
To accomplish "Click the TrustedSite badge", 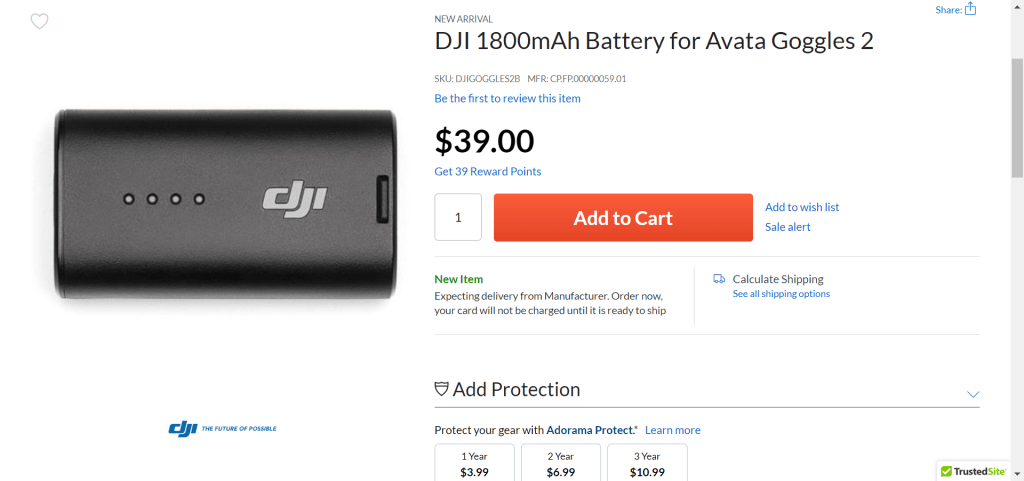I will (974, 470).
